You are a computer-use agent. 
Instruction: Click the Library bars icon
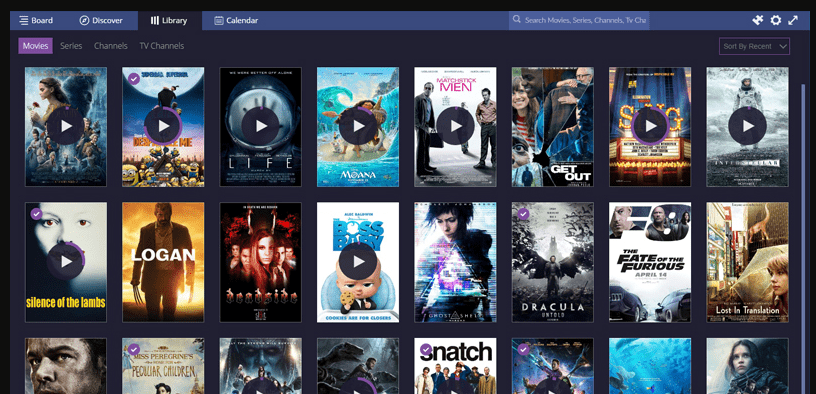click(155, 20)
